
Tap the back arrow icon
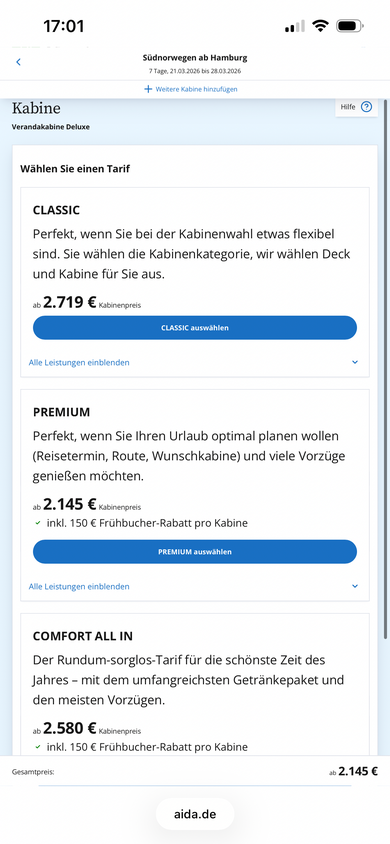point(18,62)
